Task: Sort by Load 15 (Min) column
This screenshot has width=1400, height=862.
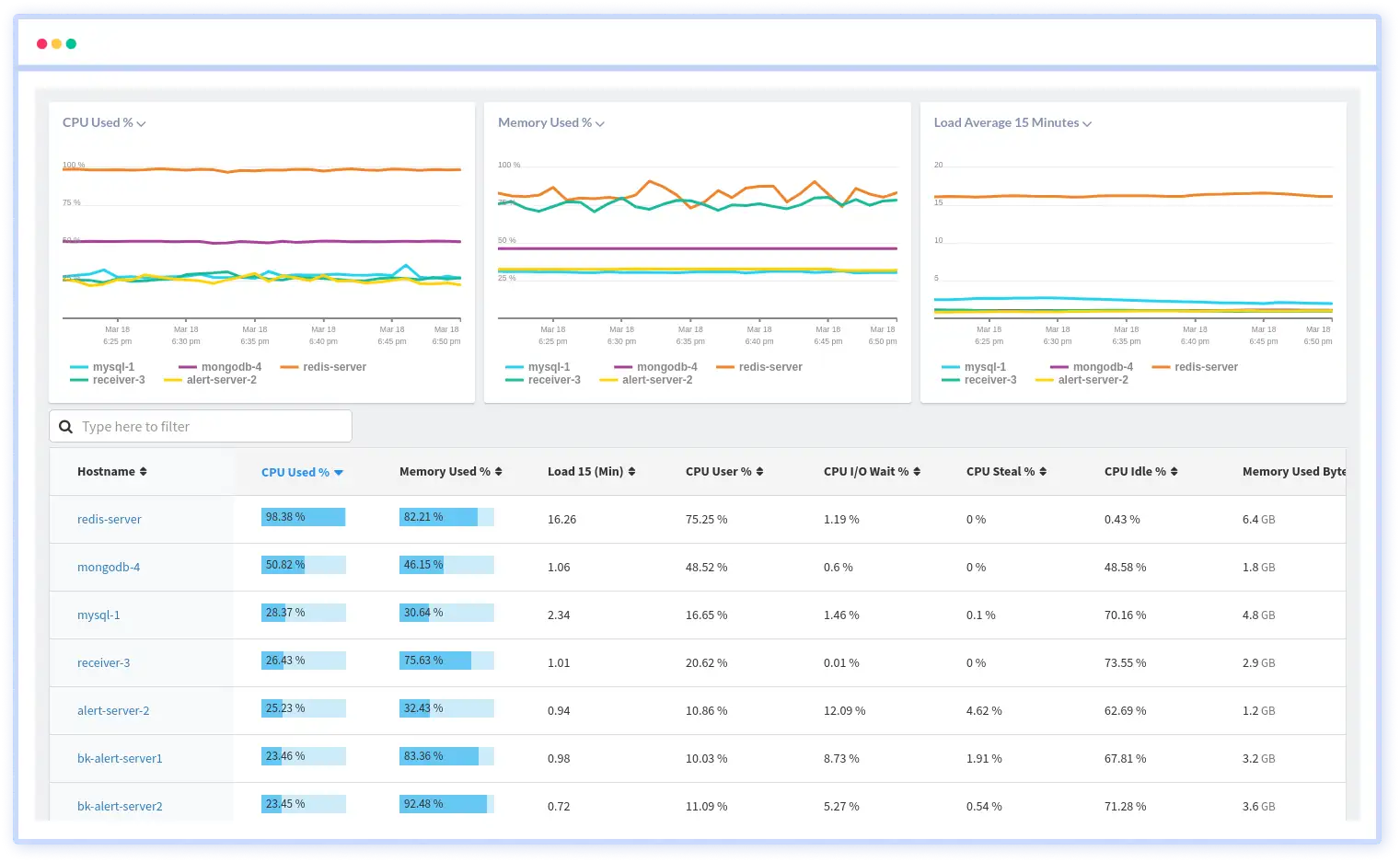Action: point(591,471)
